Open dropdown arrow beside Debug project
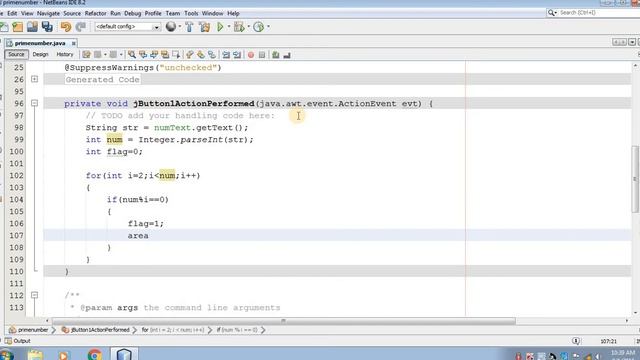The width and height of the screenshot is (640, 360). 249,27
